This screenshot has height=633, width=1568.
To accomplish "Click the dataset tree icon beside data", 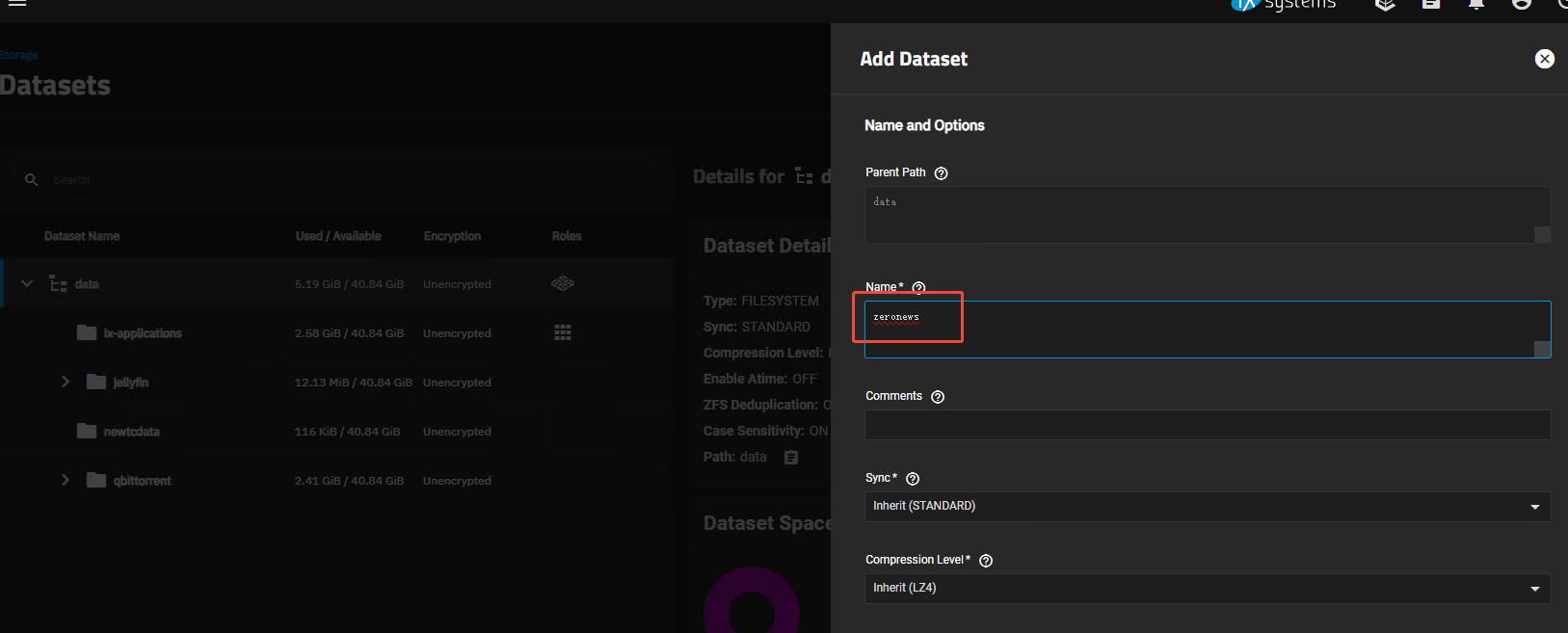I will point(59,284).
